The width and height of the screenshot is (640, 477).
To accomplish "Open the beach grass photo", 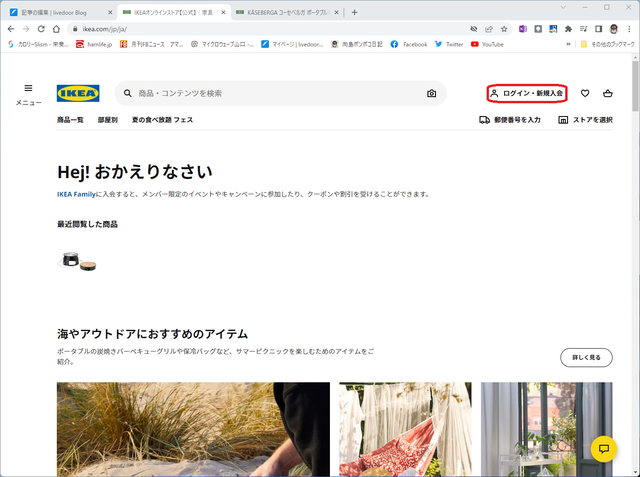I will [x=193, y=429].
